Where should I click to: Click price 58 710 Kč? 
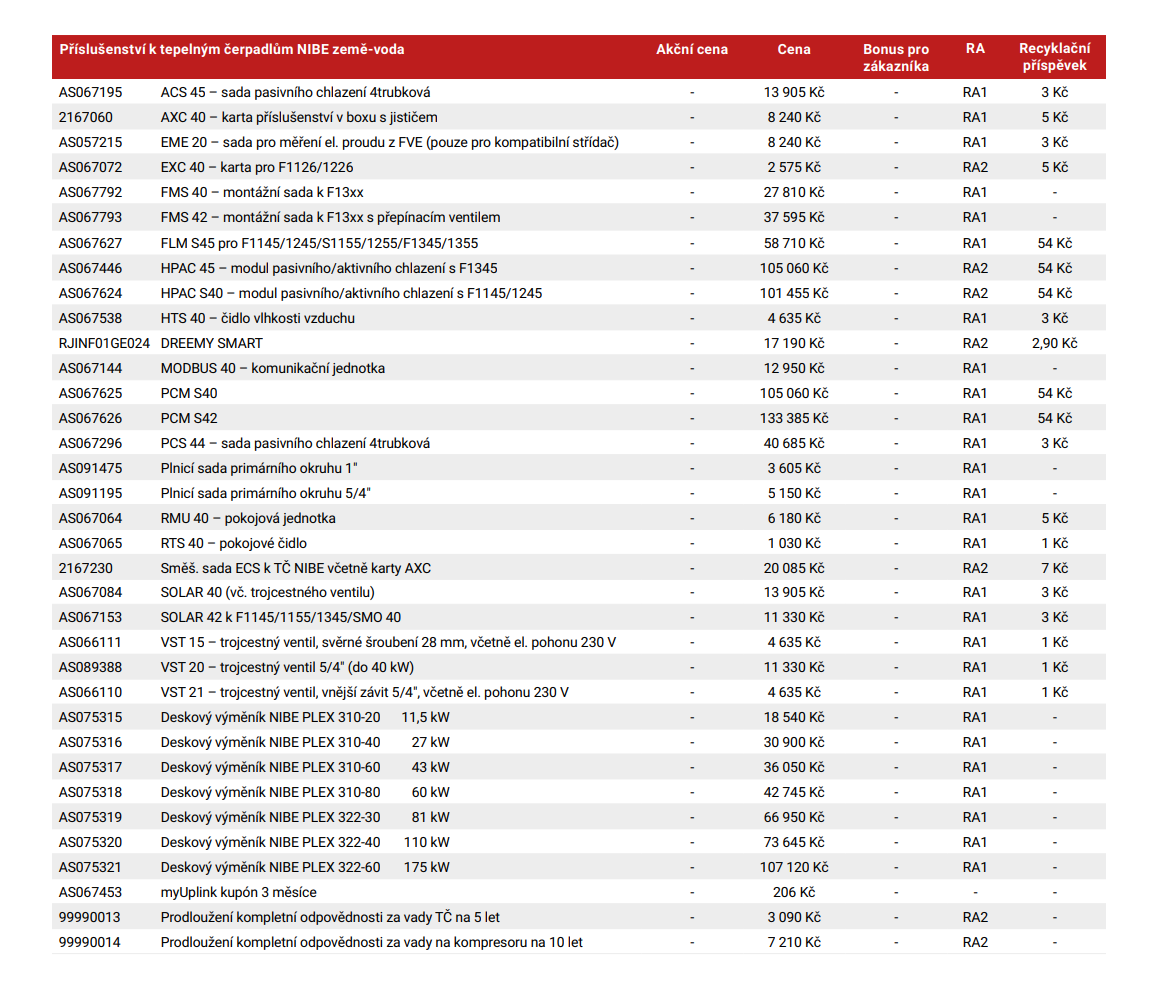coord(794,243)
